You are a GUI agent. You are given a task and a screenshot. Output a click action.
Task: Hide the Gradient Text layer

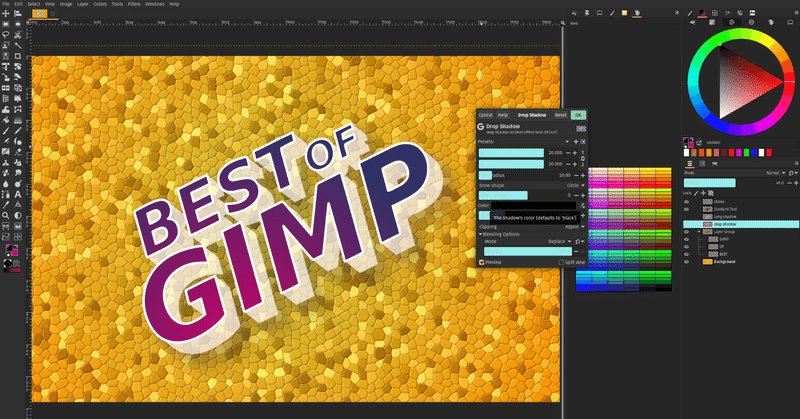click(x=686, y=209)
